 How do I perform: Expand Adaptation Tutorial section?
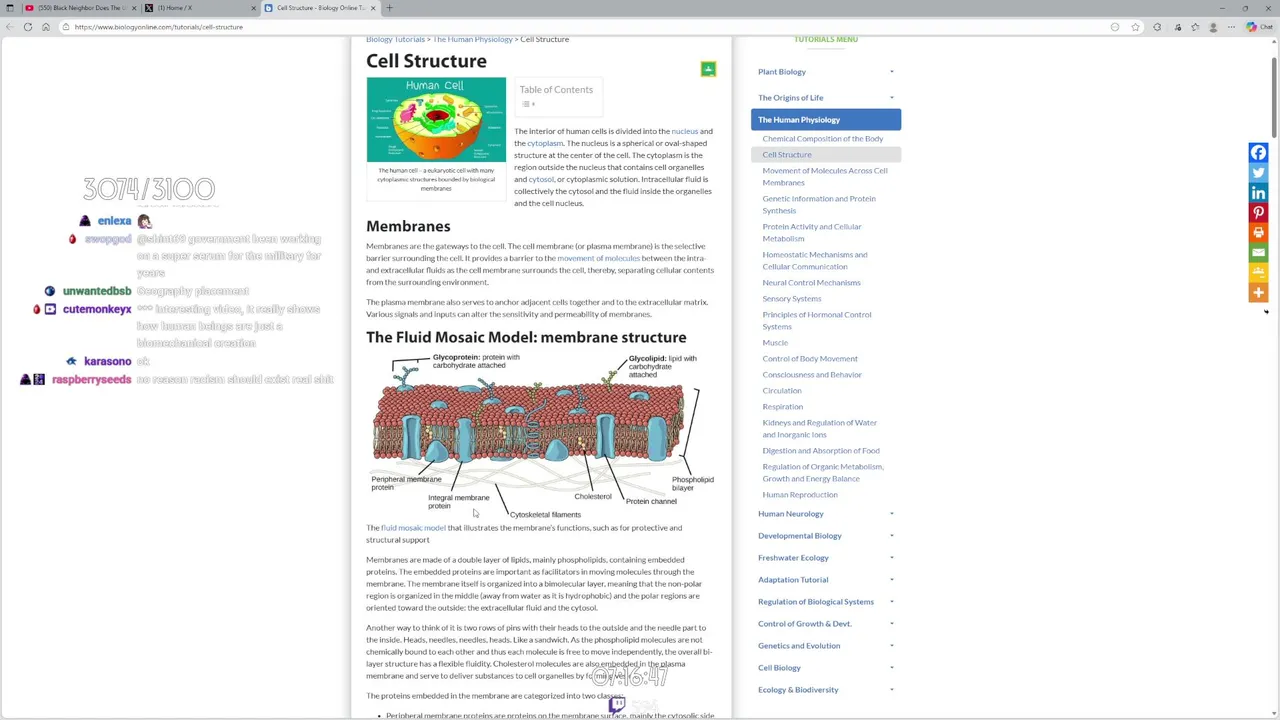891,580
